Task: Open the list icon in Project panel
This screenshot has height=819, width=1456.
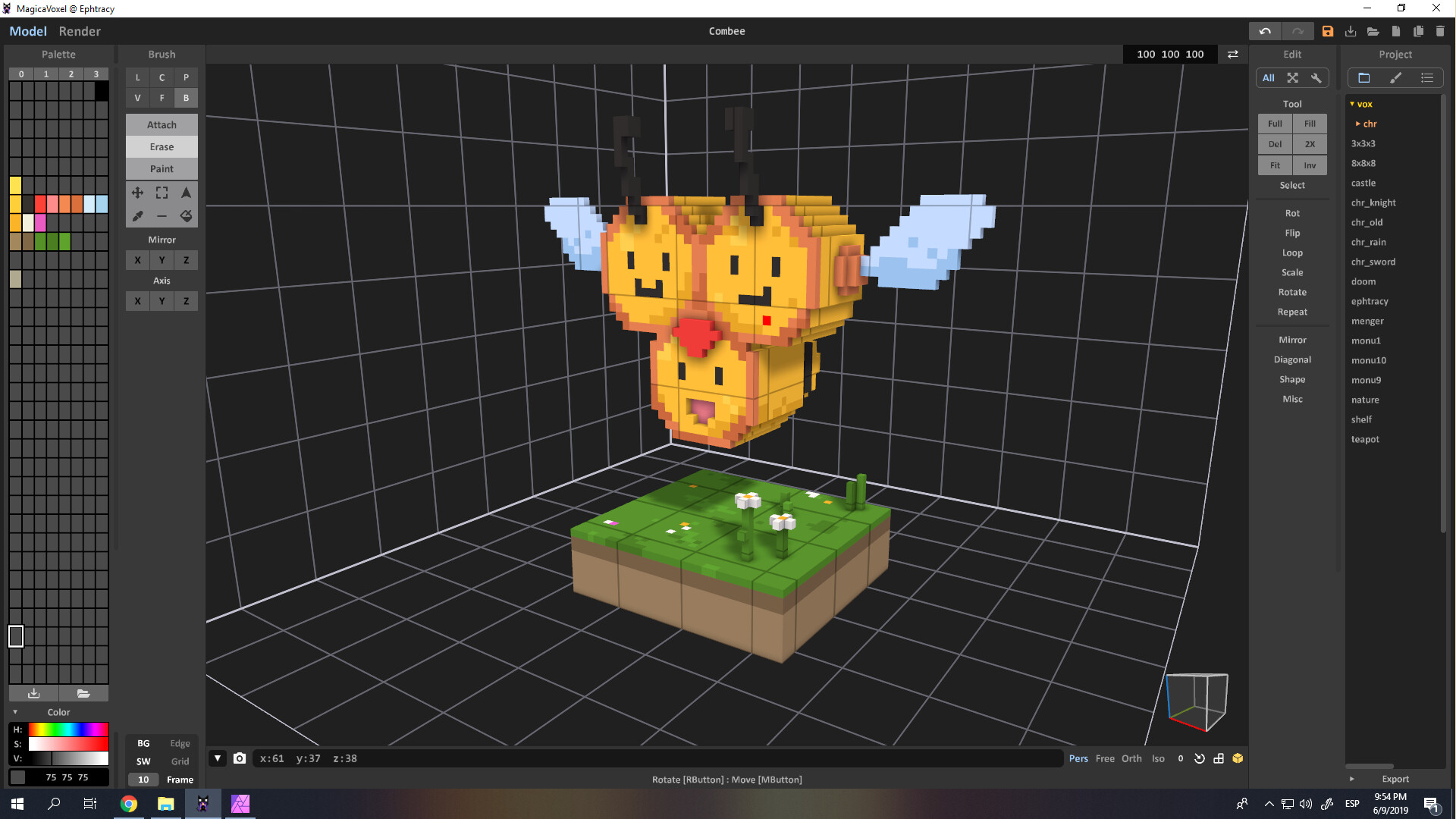Action: point(1426,77)
